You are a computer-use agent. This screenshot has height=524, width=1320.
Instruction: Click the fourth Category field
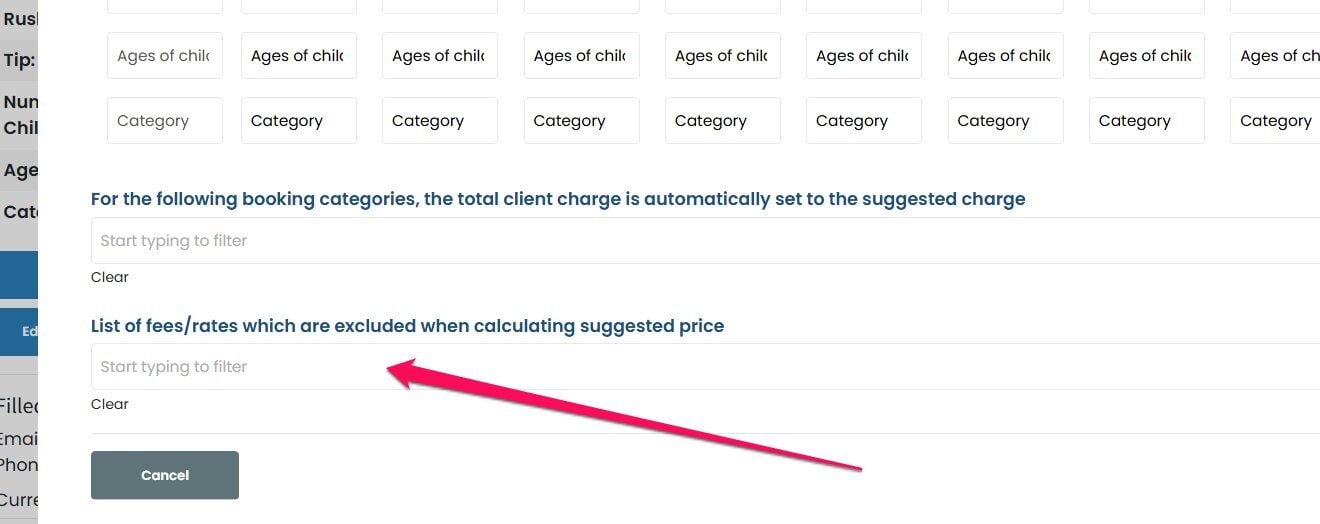pyautogui.click(x=581, y=121)
